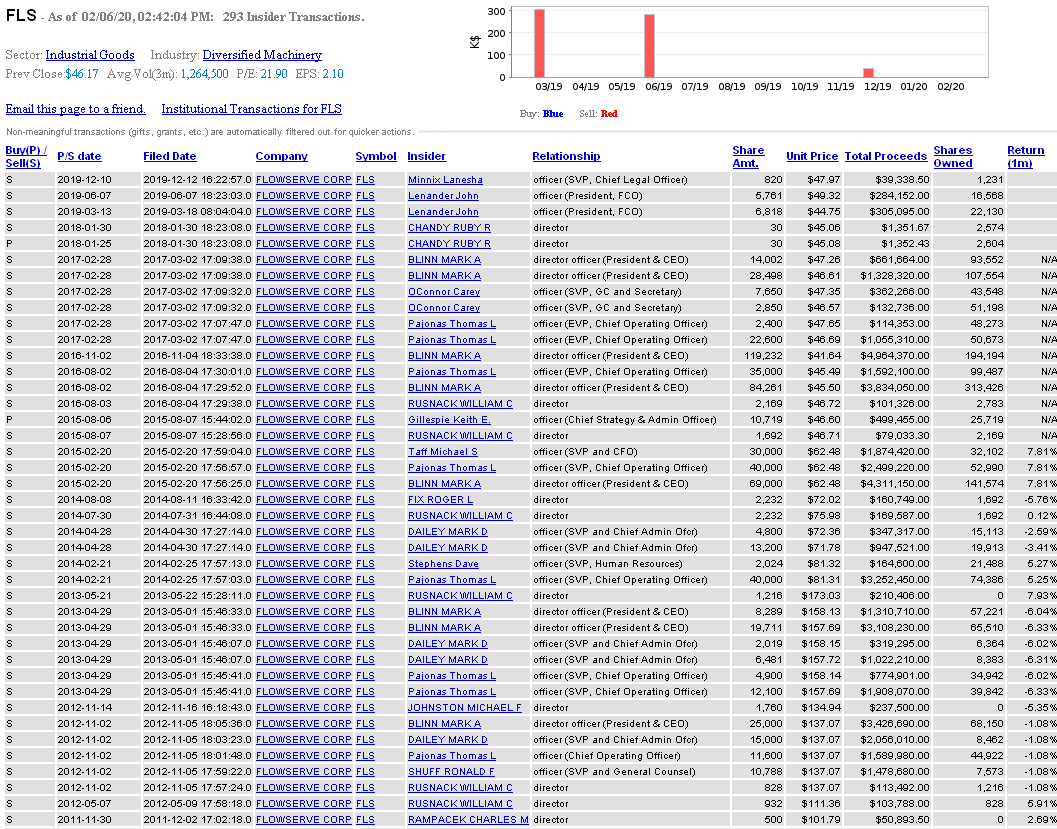The image size is (1057, 829).
Task: Sort by Share Amt. column header
Action: (x=748, y=156)
